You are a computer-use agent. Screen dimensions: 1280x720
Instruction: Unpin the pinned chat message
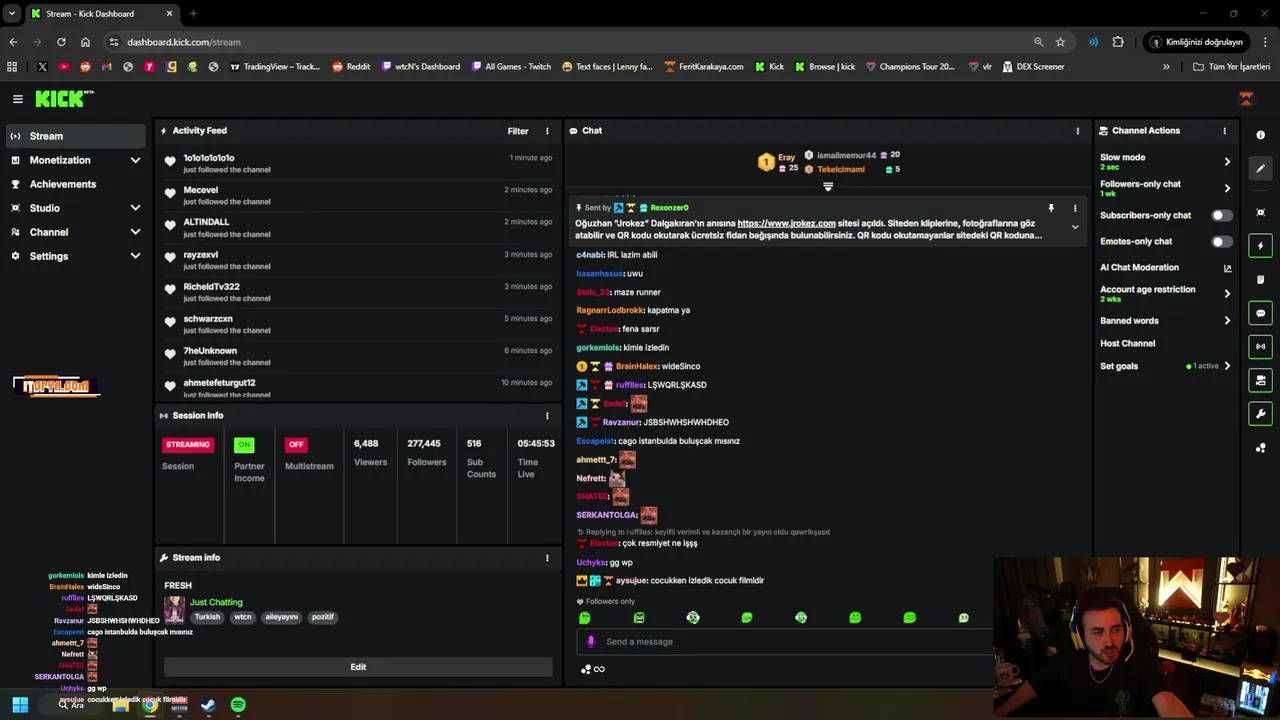tap(1051, 208)
